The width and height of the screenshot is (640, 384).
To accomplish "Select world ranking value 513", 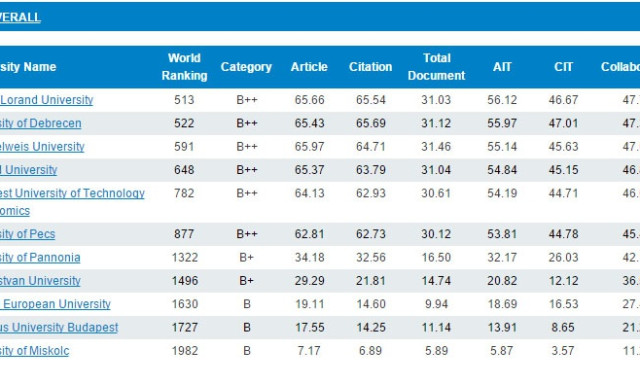I will click(184, 100).
